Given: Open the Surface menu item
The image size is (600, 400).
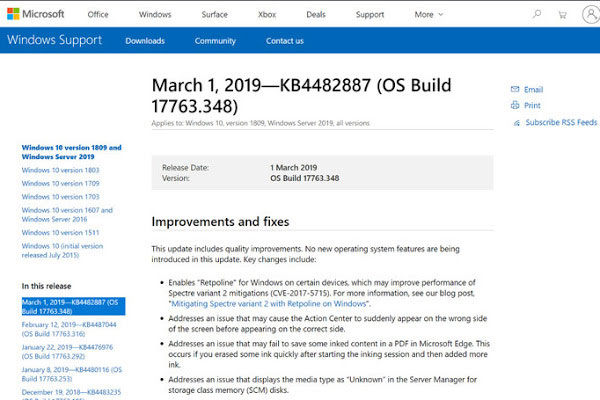Looking at the screenshot, I should pyautogui.click(x=215, y=15).
